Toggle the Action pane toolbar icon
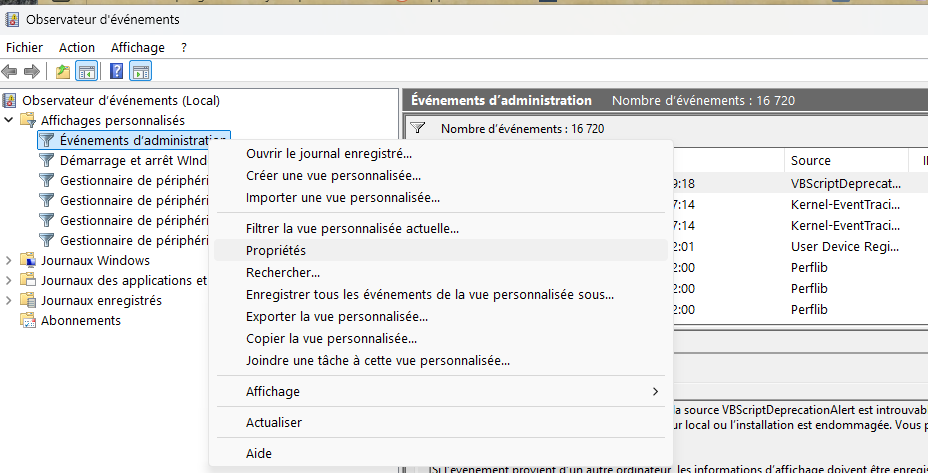928x473 pixels. click(141, 72)
